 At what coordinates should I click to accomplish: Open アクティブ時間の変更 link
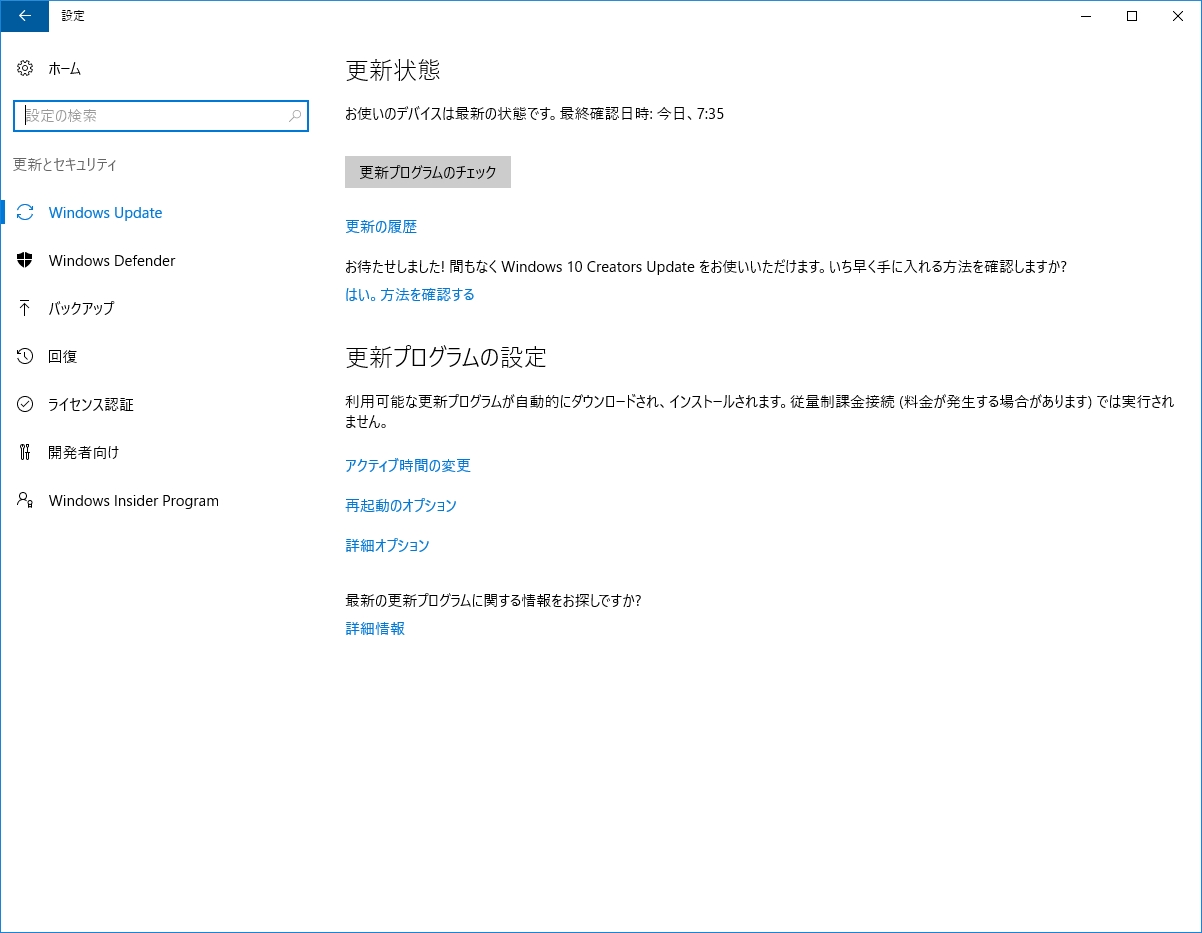pyautogui.click(x=408, y=465)
